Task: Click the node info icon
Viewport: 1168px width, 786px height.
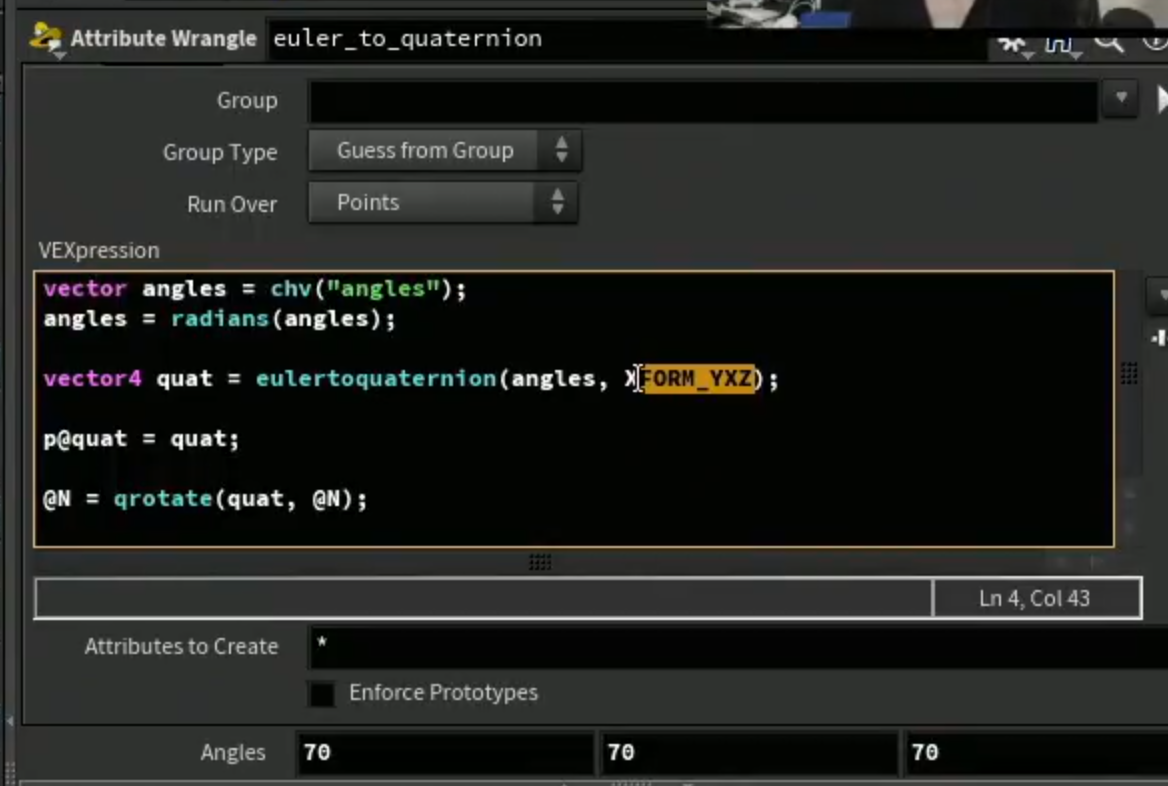Action: [x=1155, y=42]
